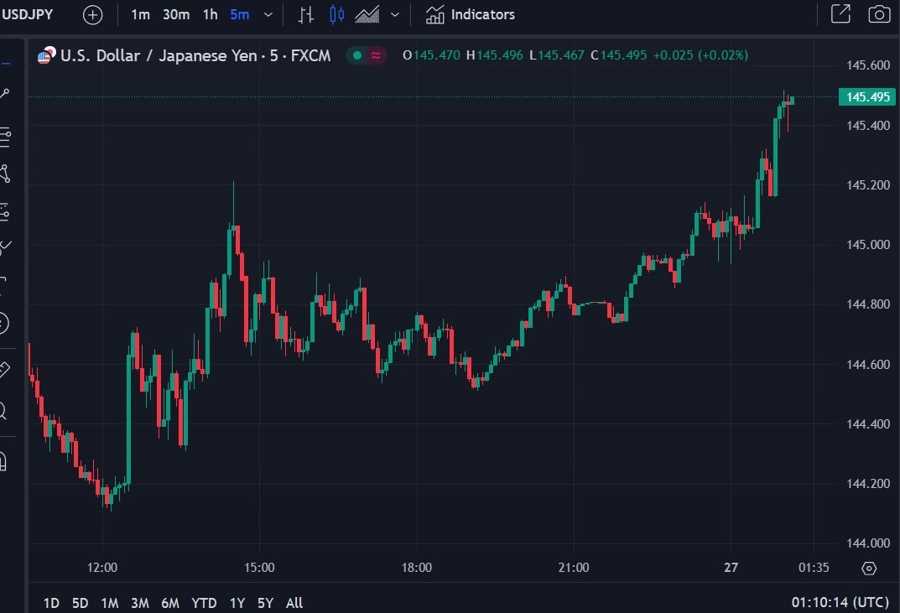900x613 pixels.
Task: Toggle the red dot in the chart legend
Action: [x=374, y=56]
